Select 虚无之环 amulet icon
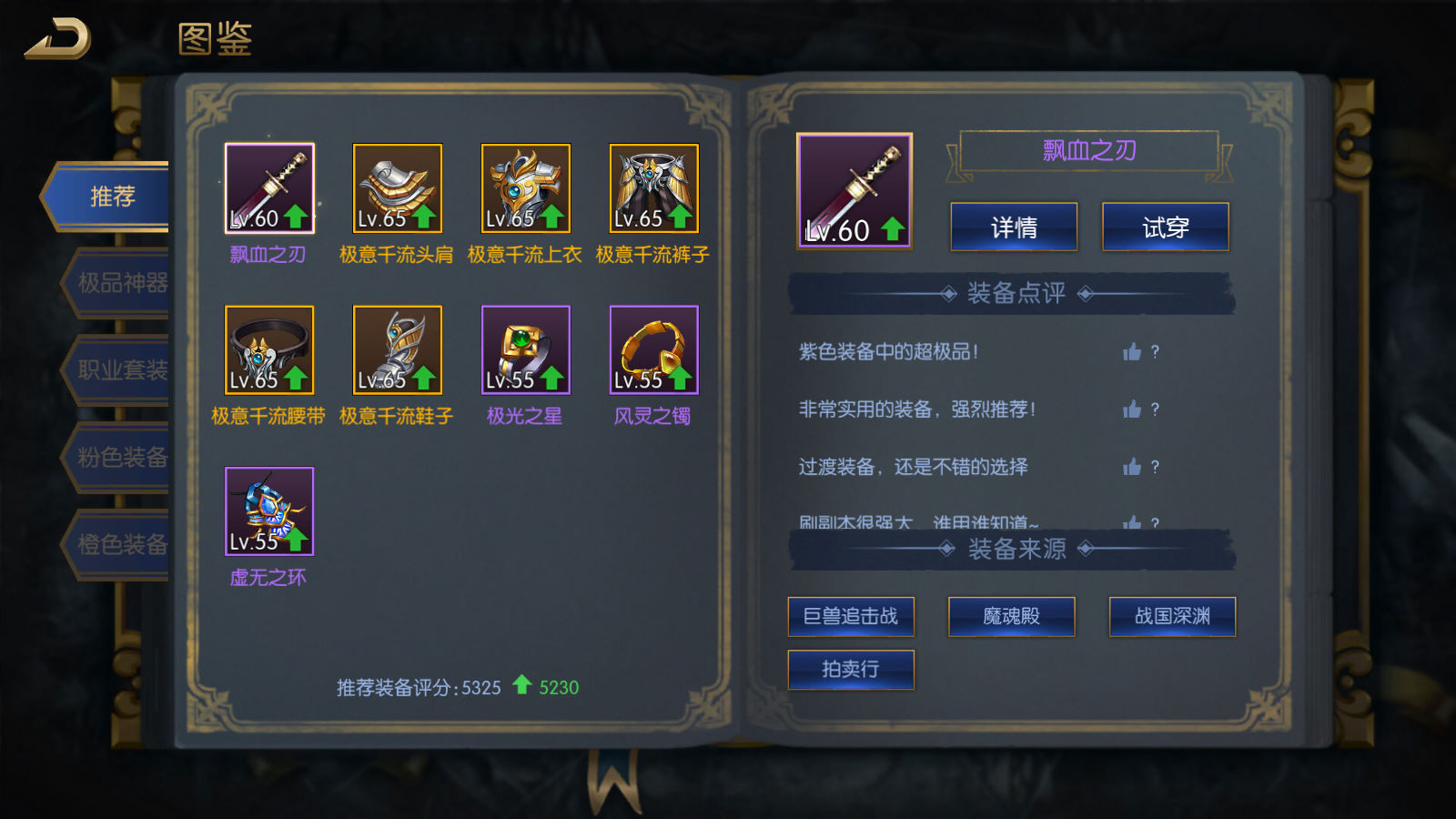This screenshot has width=1456, height=819. tap(269, 511)
